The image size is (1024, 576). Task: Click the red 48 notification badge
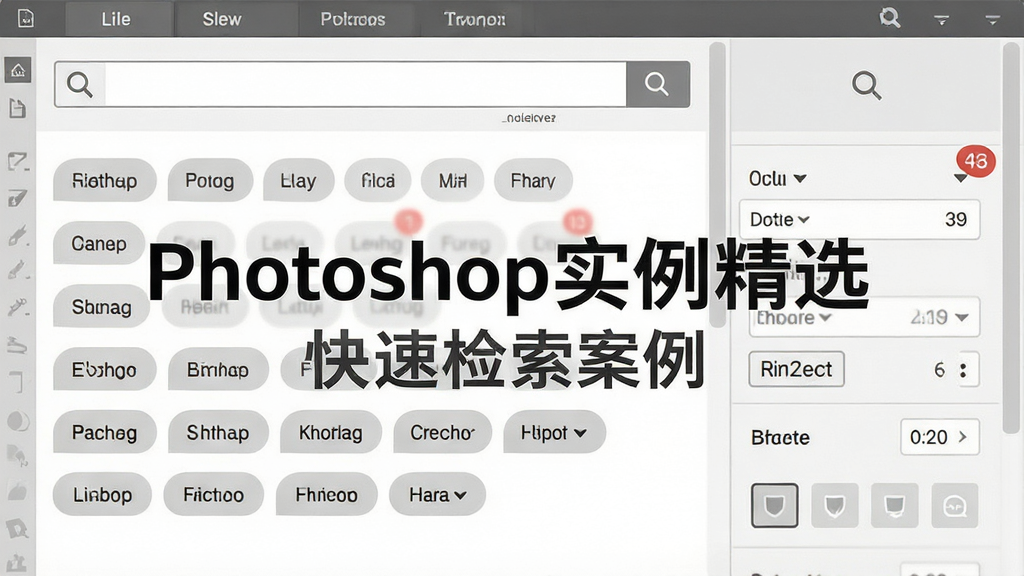pyautogui.click(x=976, y=161)
